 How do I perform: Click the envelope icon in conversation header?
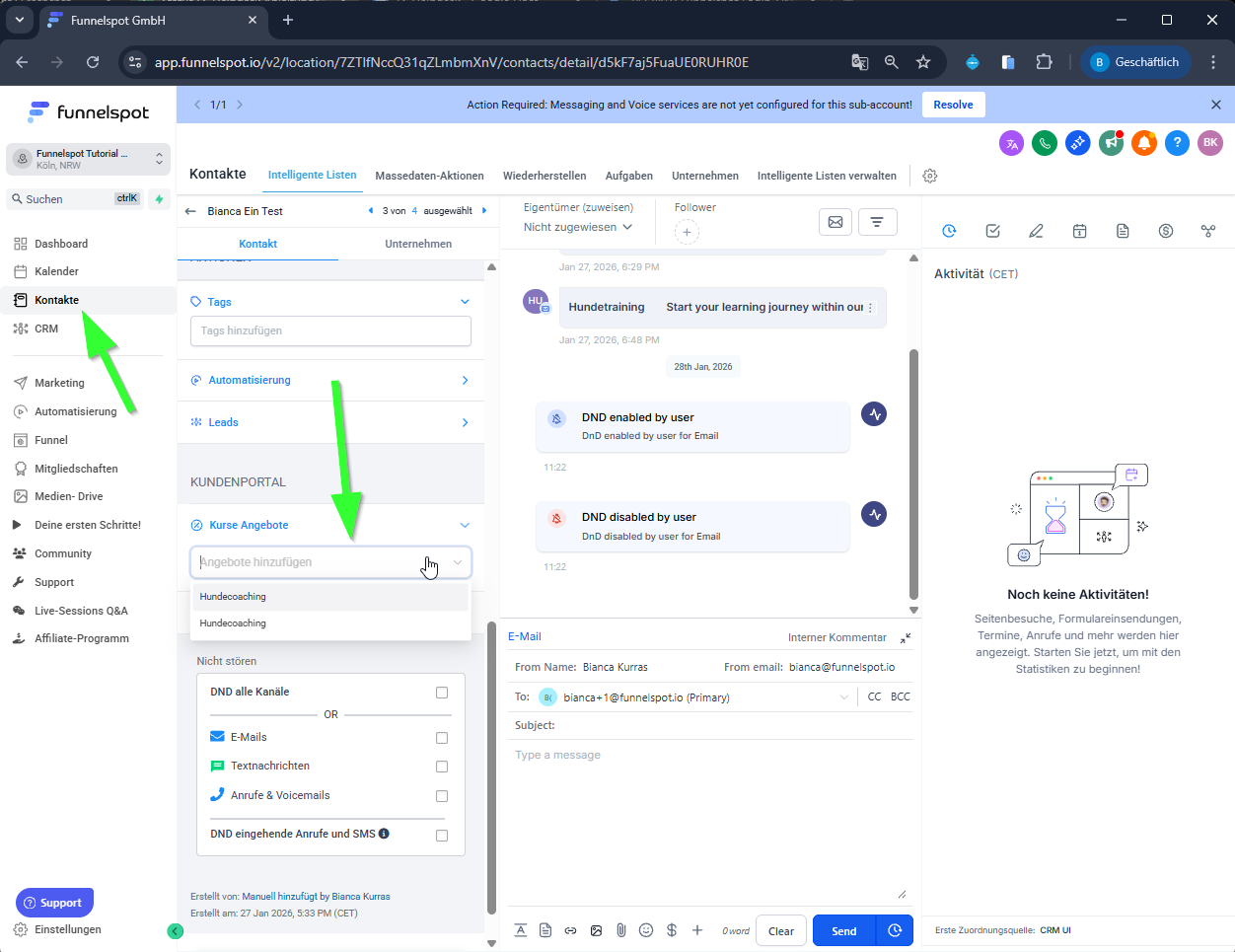pyautogui.click(x=835, y=222)
